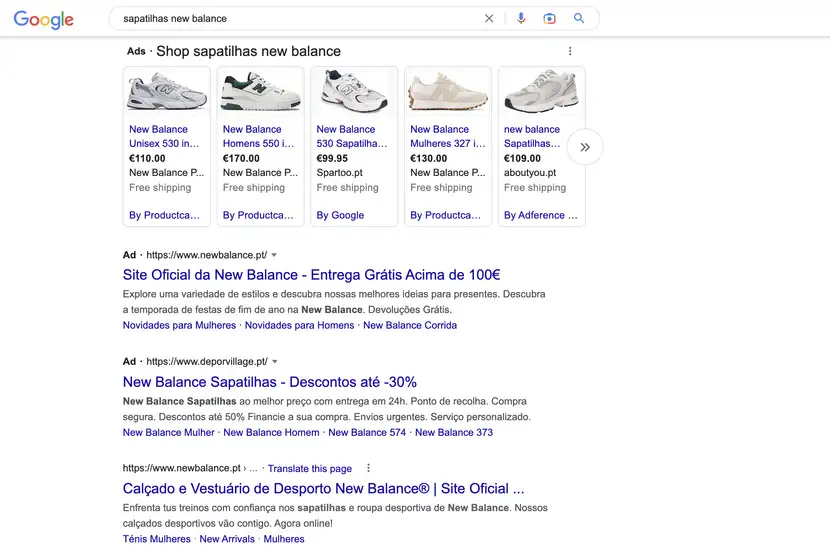Expand the dropdown arrow beside newbalance.pt ad URL
This screenshot has width=830, height=555.
coord(274,255)
